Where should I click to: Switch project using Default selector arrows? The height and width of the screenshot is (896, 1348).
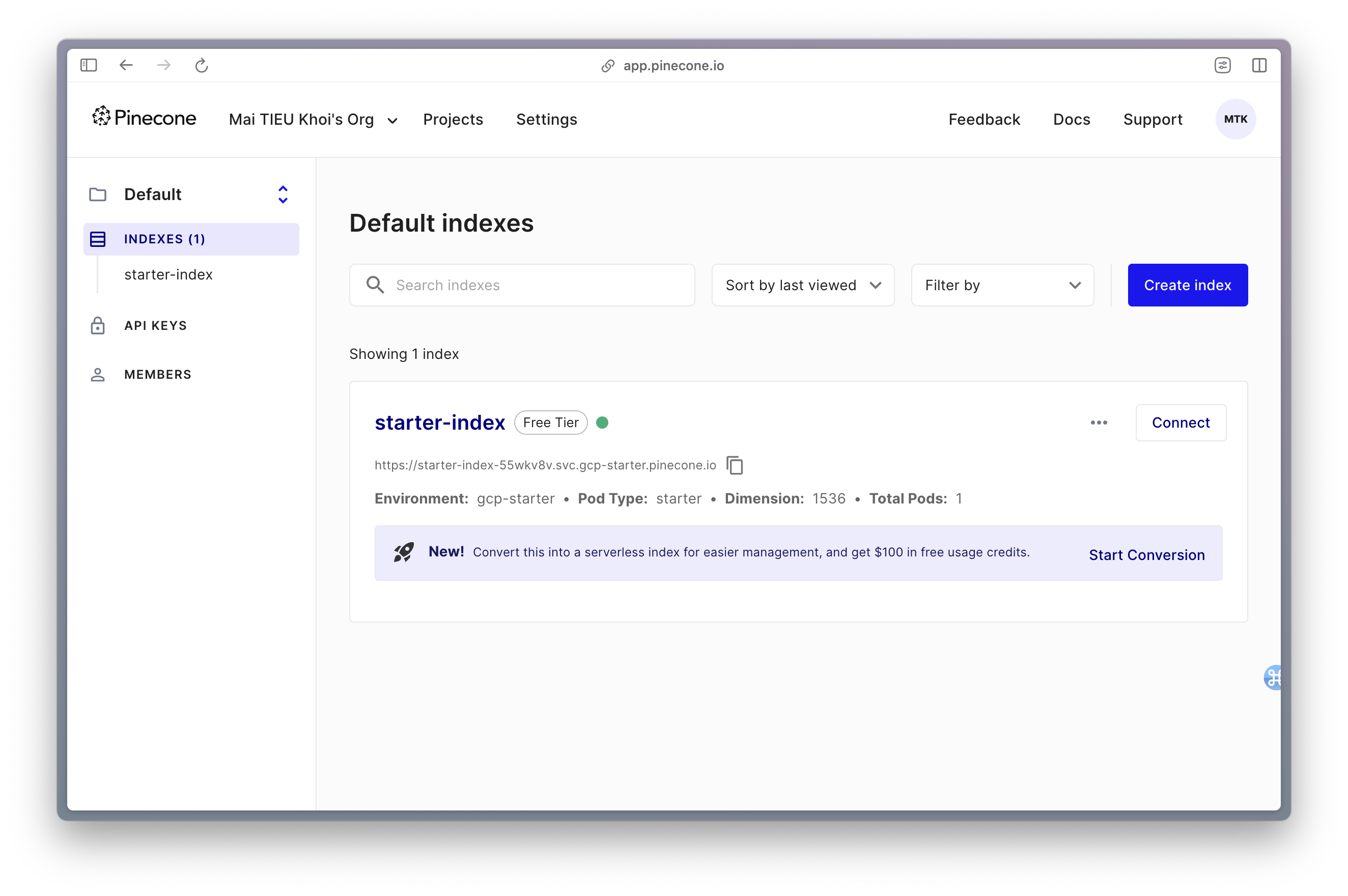[283, 194]
